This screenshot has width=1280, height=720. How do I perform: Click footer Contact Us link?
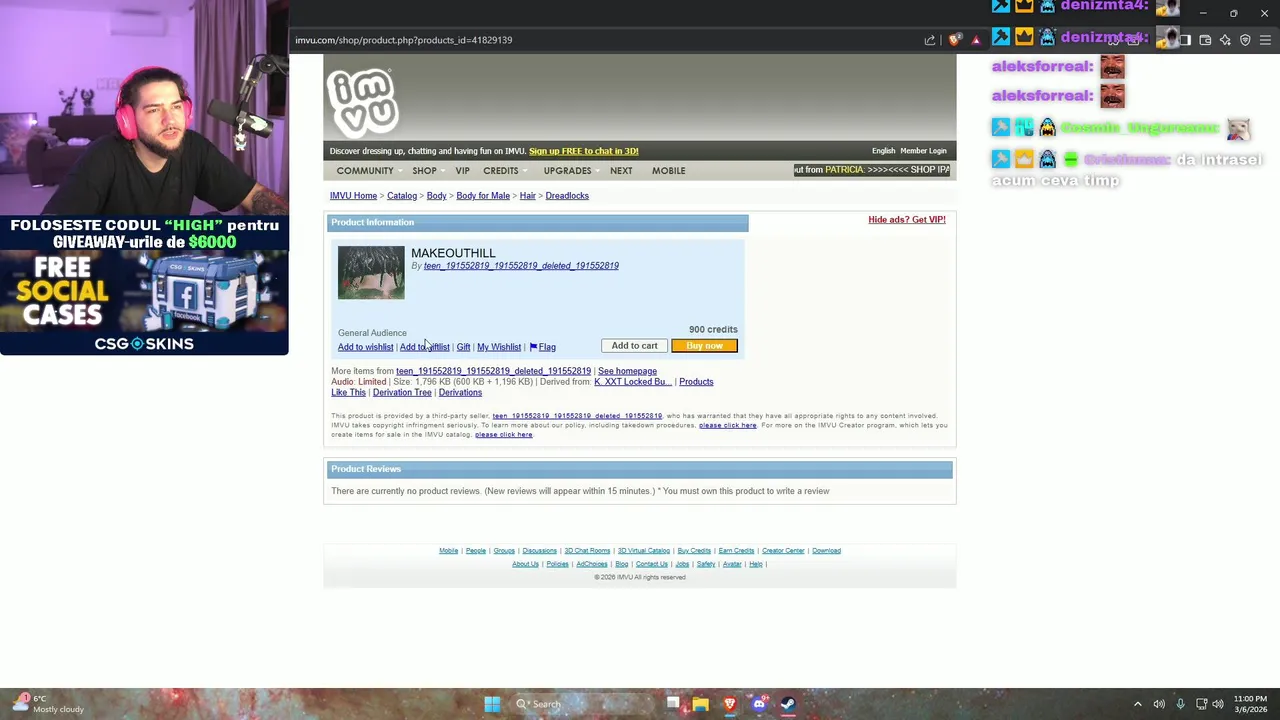click(651, 564)
